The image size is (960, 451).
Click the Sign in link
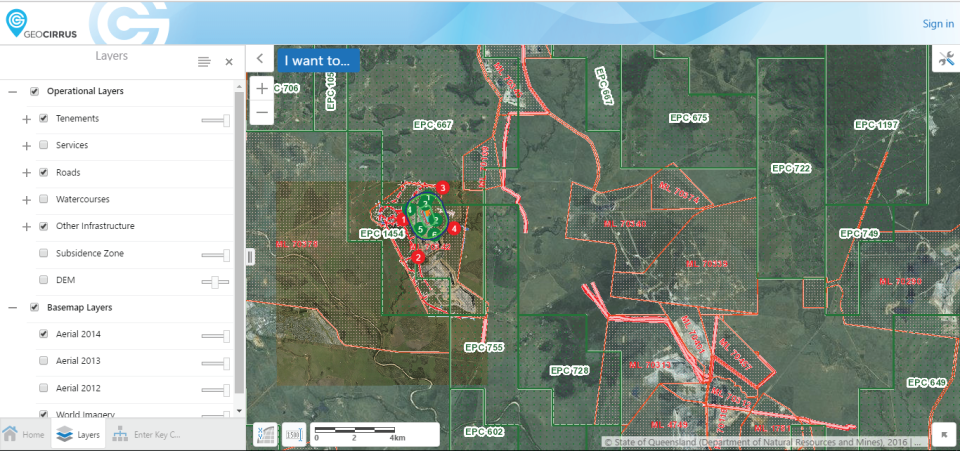pyautogui.click(x=938, y=24)
